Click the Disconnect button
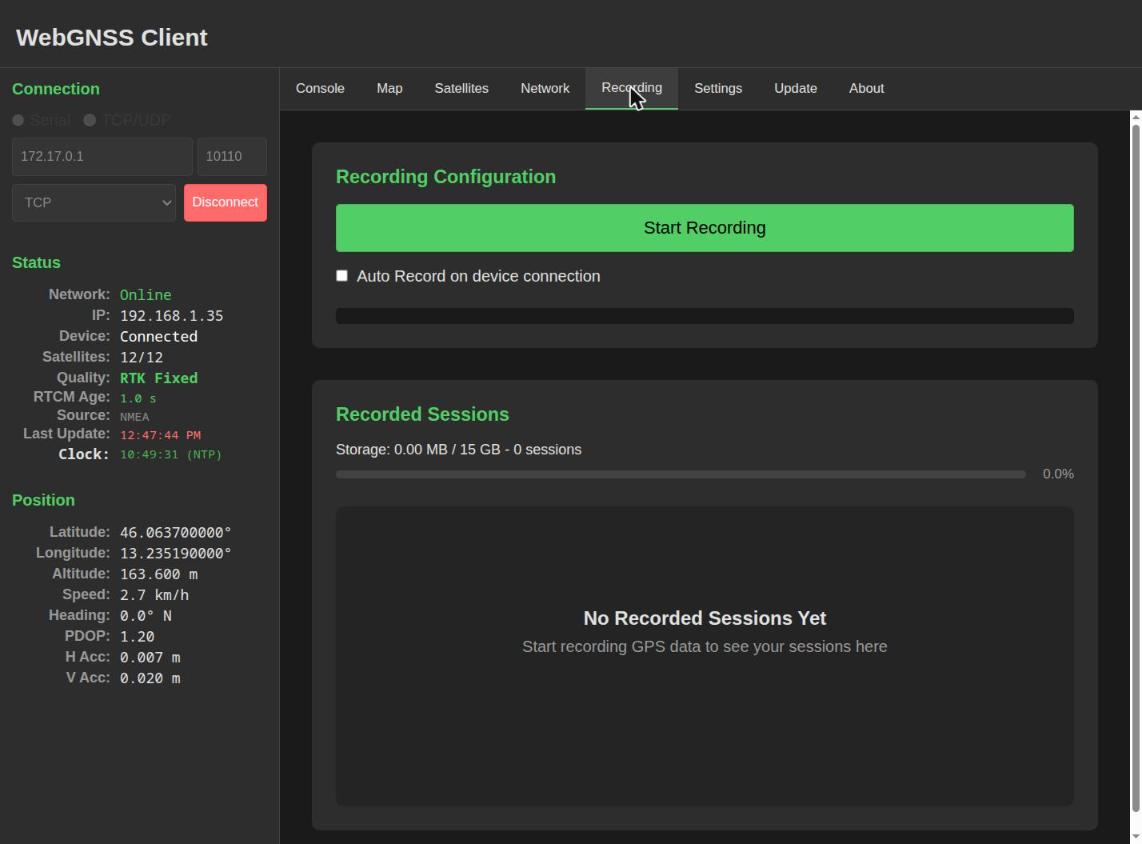The height and width of the screenshot is (844, 1142). coord(225,202)
